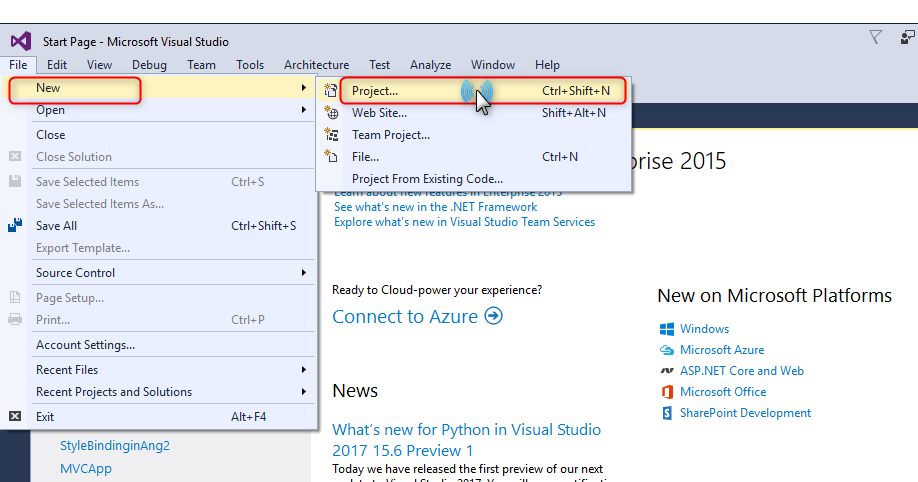Click the Team Project icon
Image resolution: width=918 pixels, height=482 pixels.
click(332, 135)
